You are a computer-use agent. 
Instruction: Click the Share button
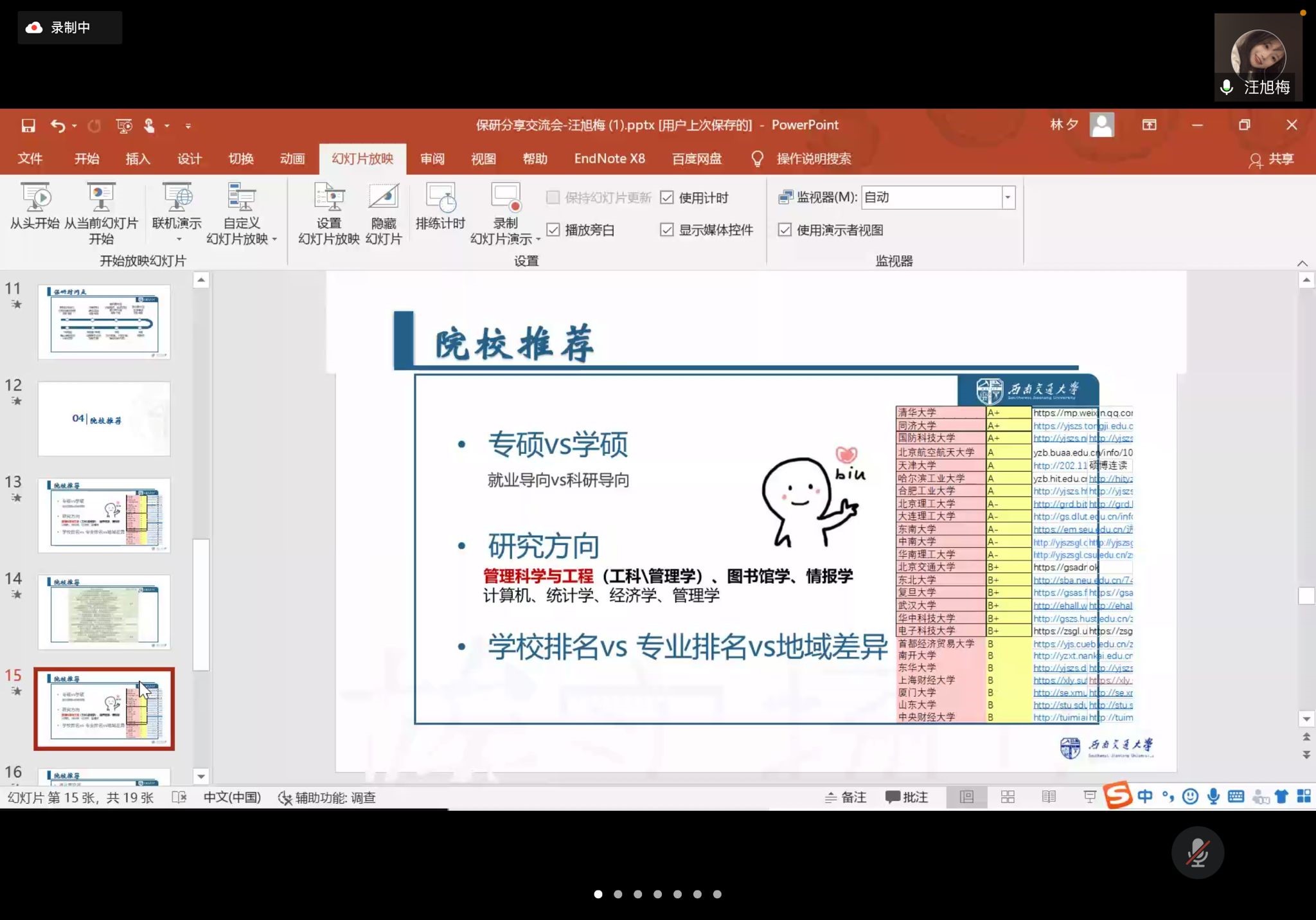pos(1271,159)
